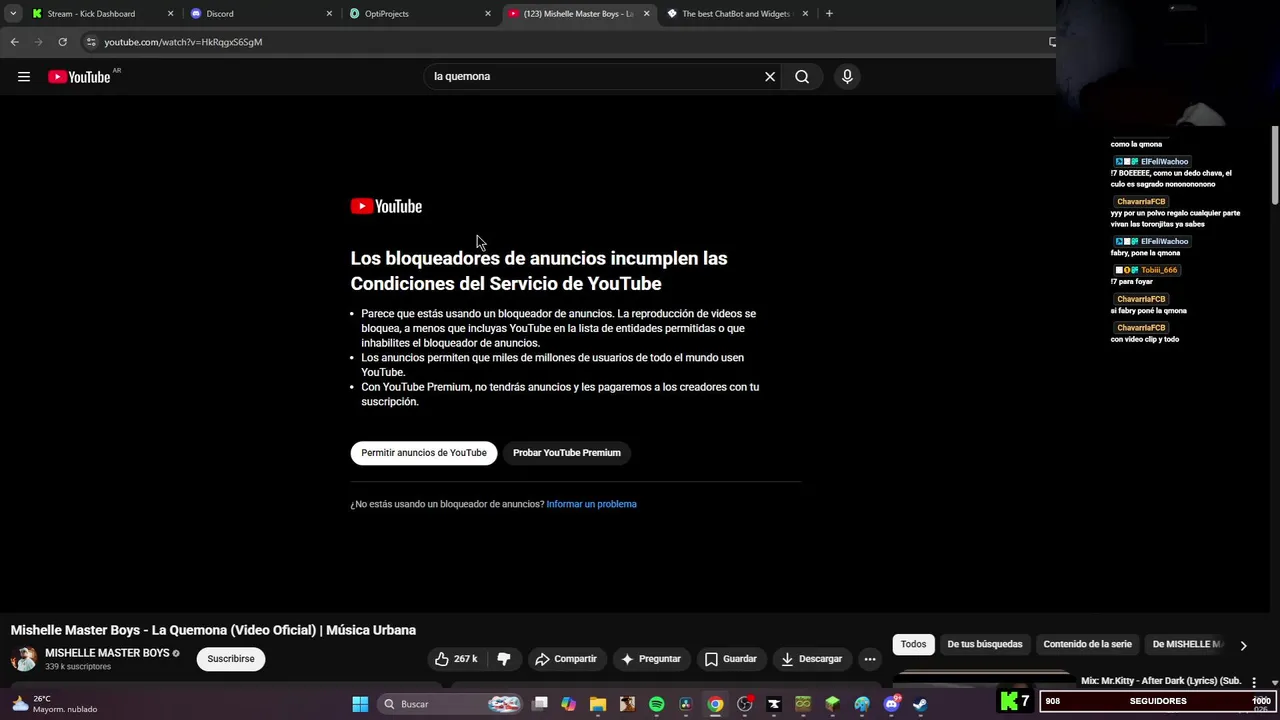Image resolution: width=1280 pixels, height=720 pixels.
Task: Select the 'De tus búsquedas' chip
Action: tap(985, 645)
